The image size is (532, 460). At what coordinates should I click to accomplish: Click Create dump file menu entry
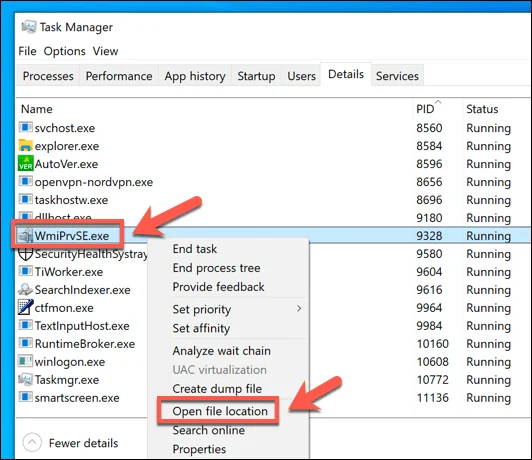pyautogui.click(x=217, y=389)
